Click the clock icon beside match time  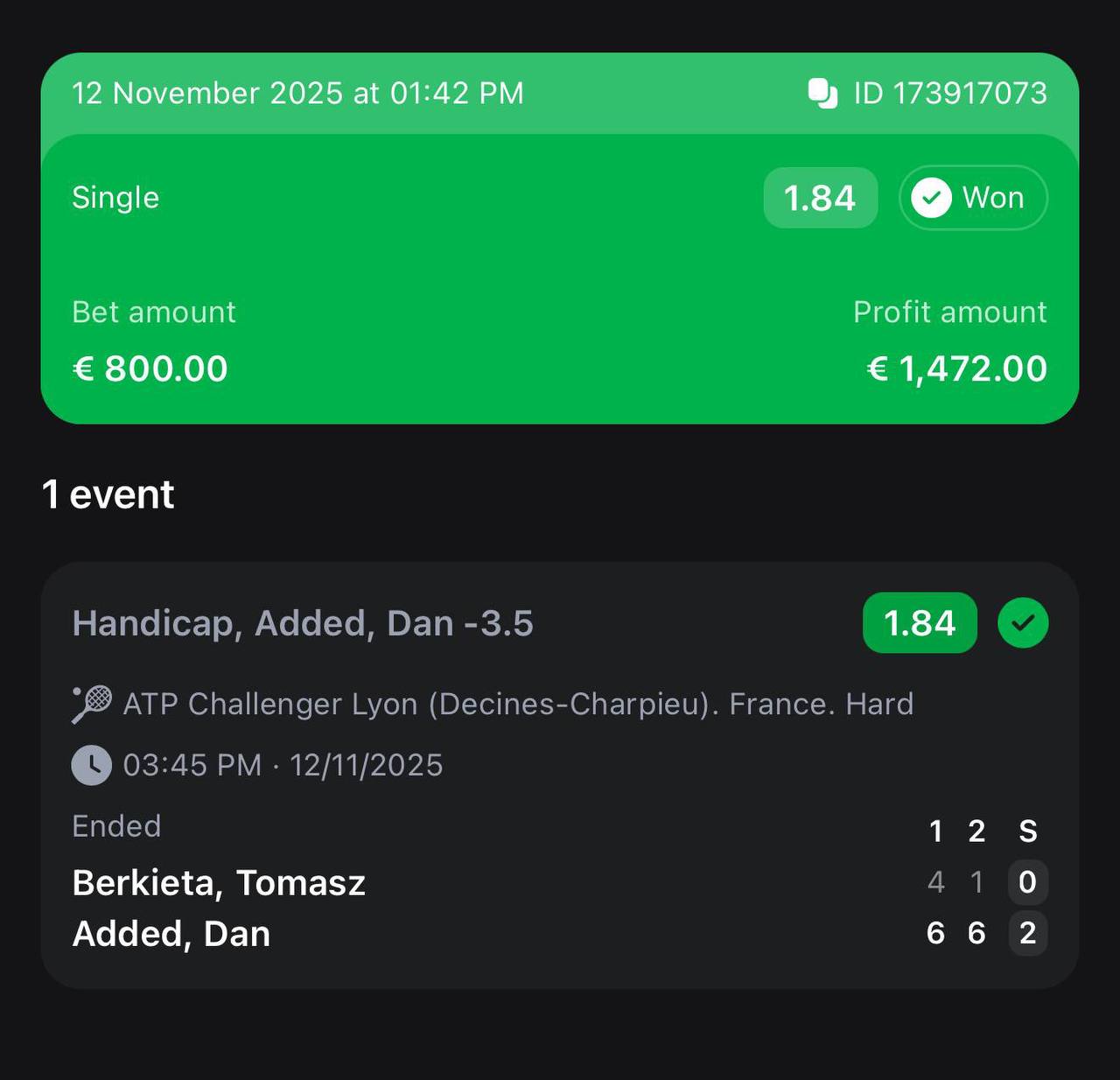[92, 765]
